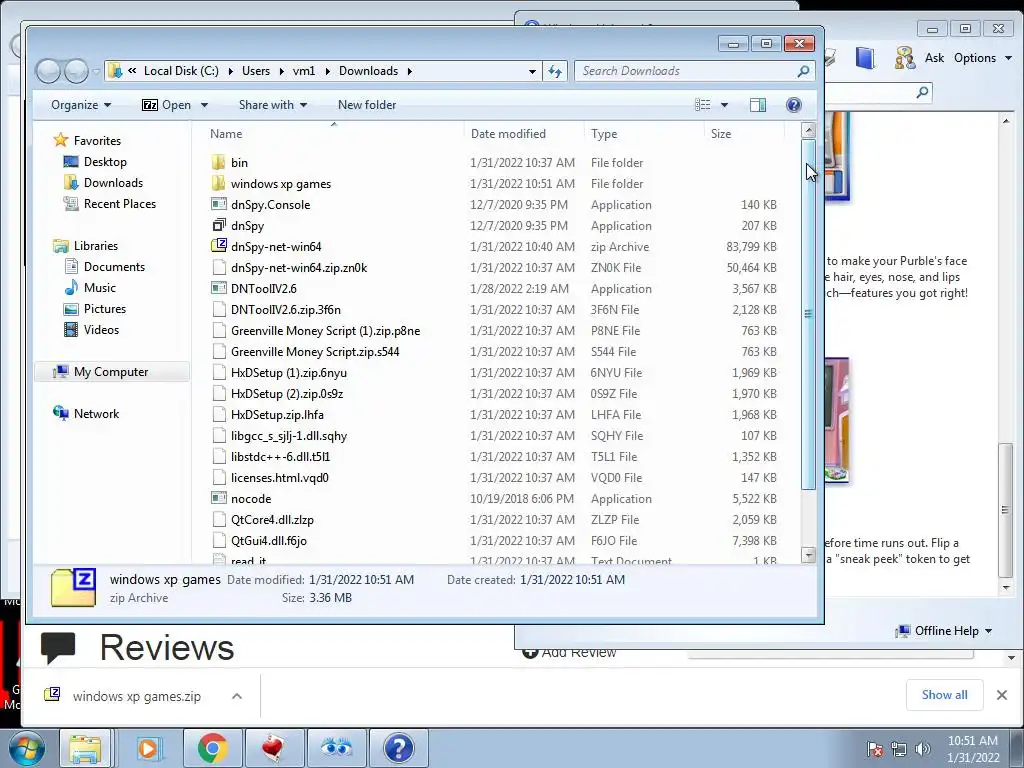Open Explorer help question mark icon
The image size is (1024, 768).
click(793, 105)
